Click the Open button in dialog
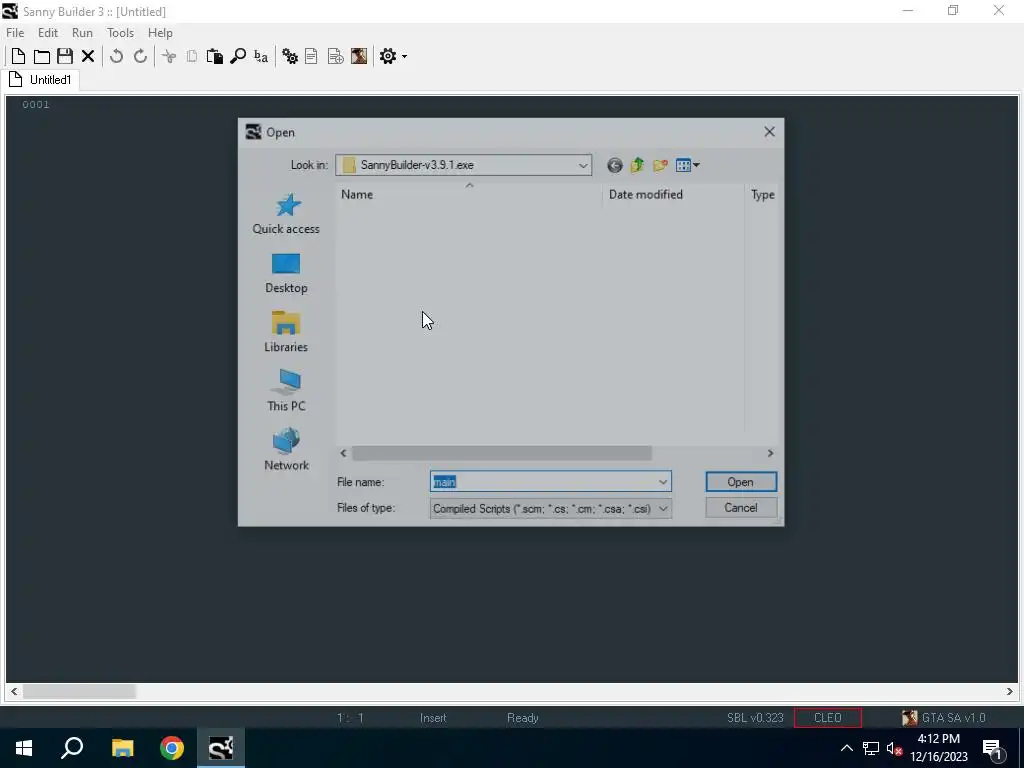Screen dimensions: 1024x768 click(x=741, y=482)
